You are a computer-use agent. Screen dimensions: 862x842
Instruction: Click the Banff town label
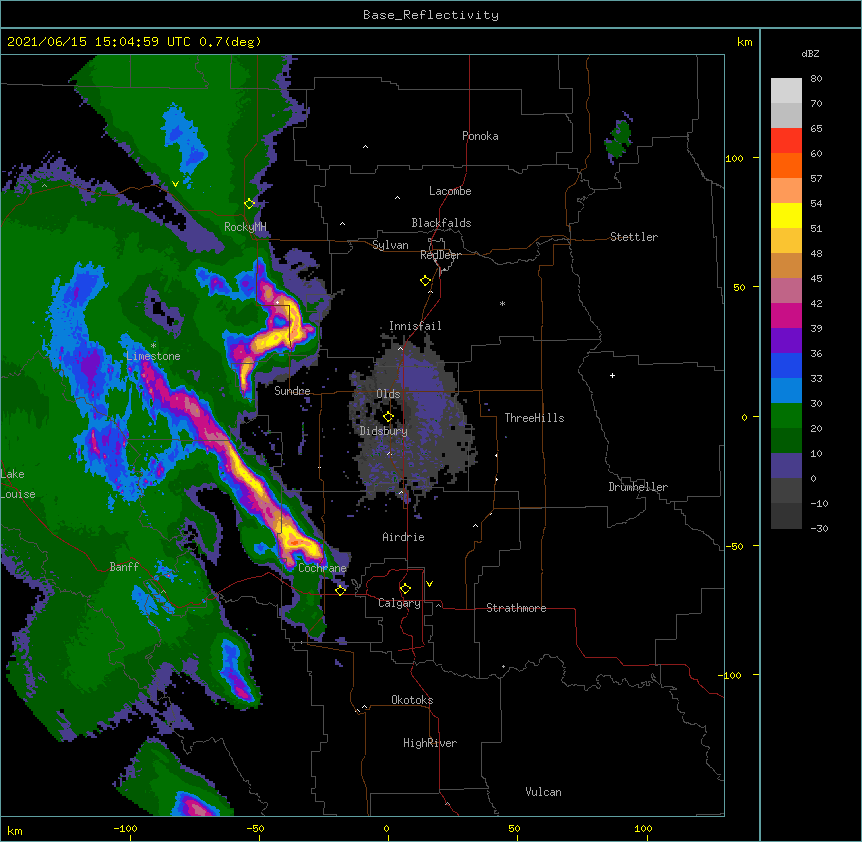tap(124, 567)
